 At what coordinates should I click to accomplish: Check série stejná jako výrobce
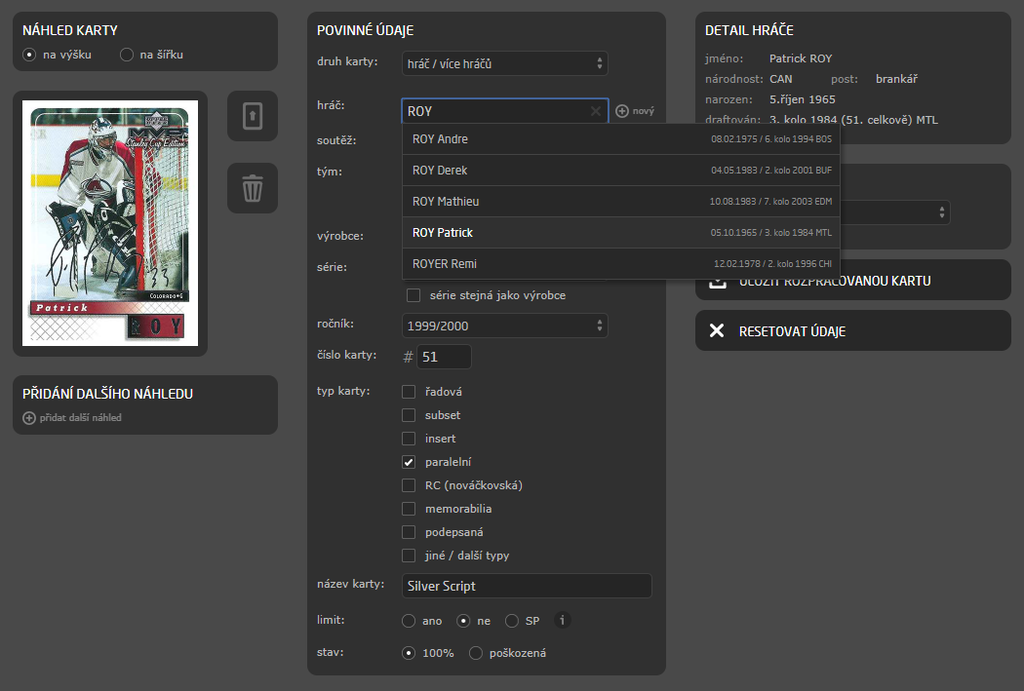coord(413,295)
